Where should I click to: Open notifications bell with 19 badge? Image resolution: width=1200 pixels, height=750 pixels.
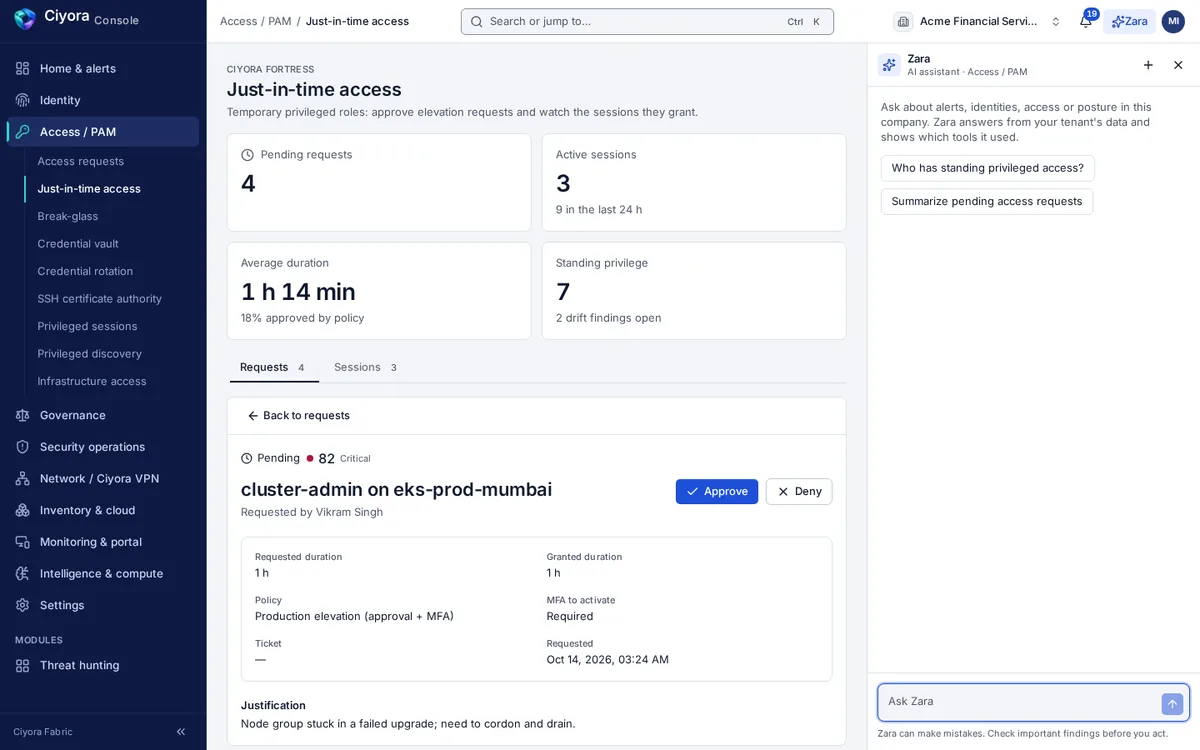[1086, 21]
